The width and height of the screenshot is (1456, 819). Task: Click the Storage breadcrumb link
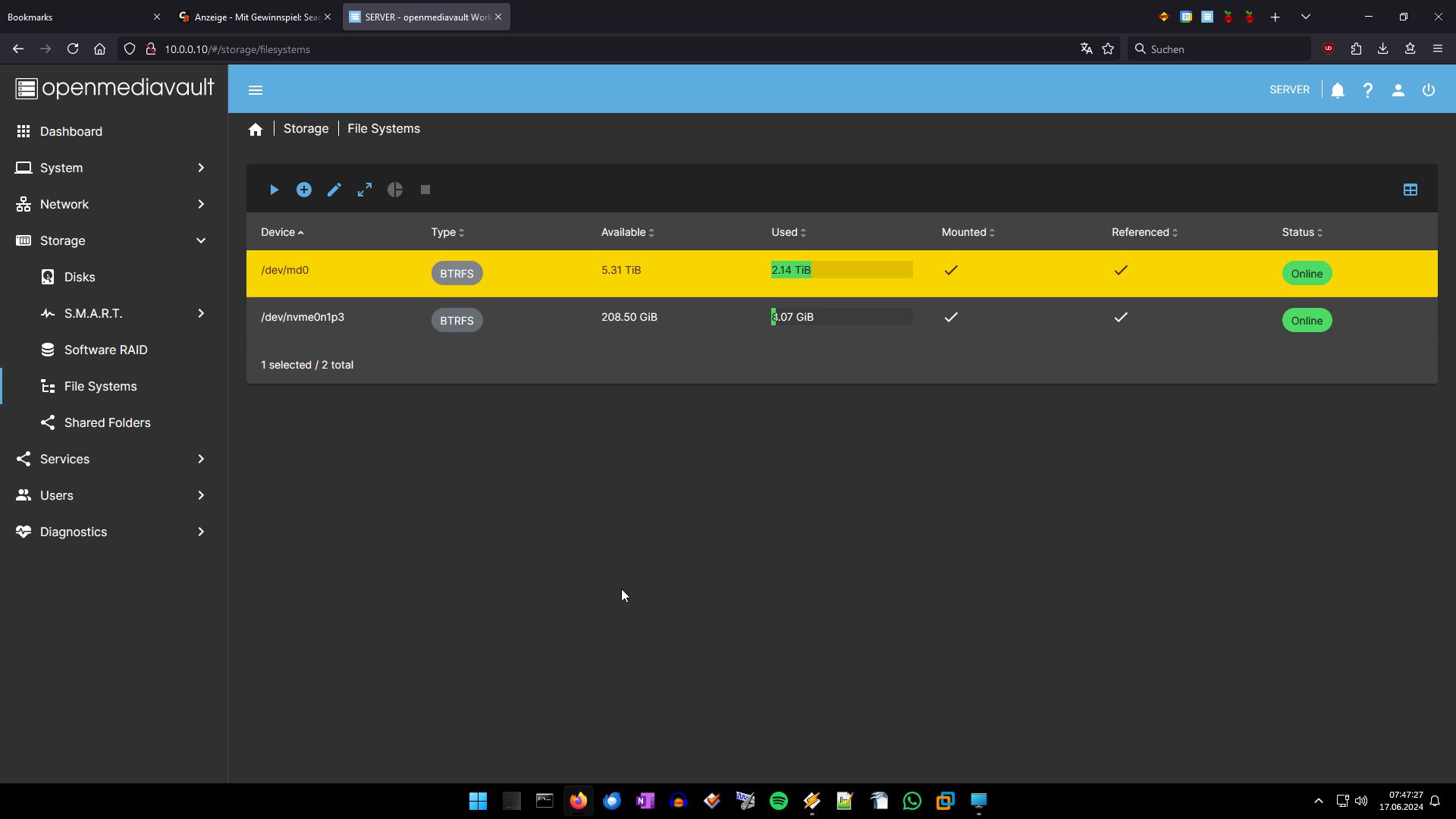click(x=306, y=129)
